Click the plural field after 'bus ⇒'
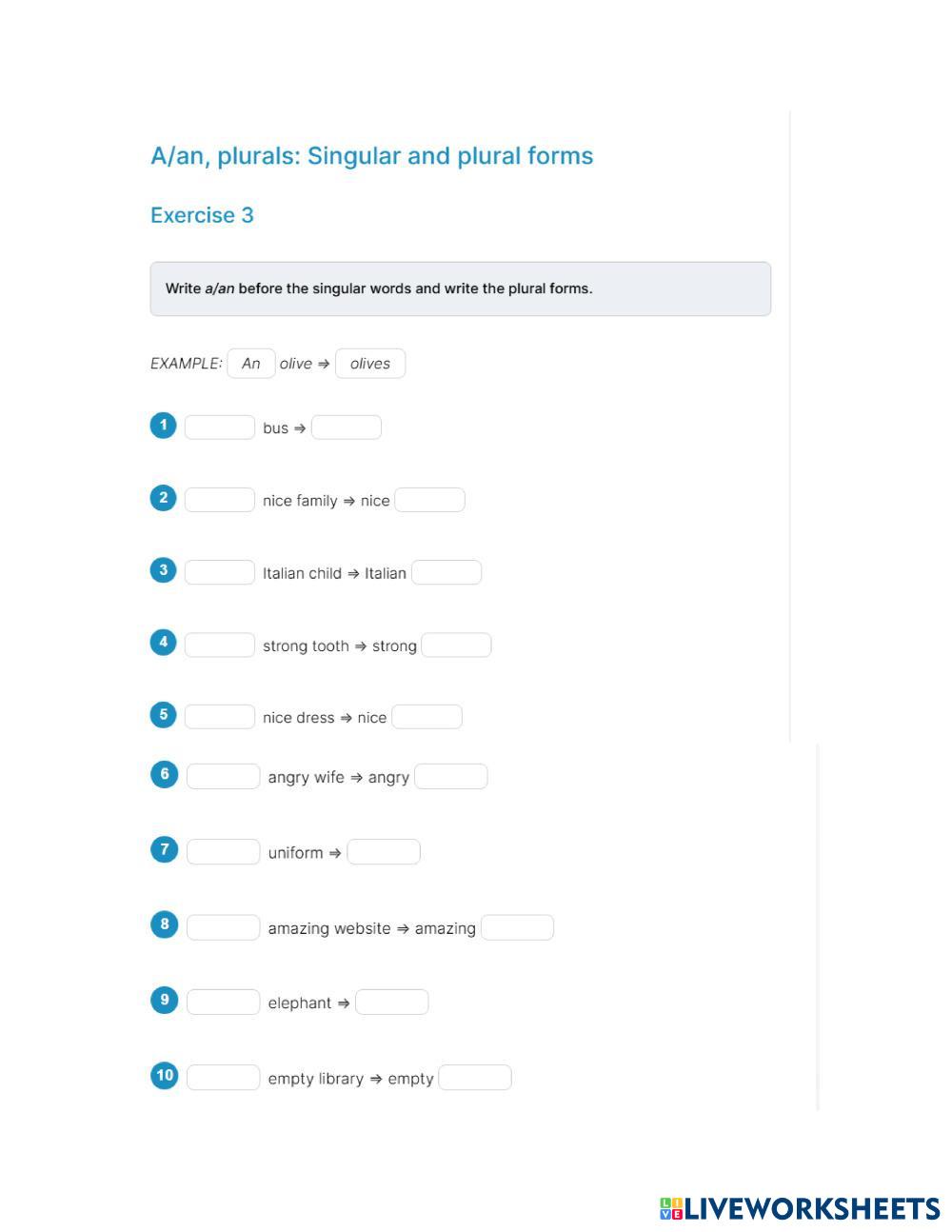The width and height of the screenshot is (952, 1232). (347, 427)
